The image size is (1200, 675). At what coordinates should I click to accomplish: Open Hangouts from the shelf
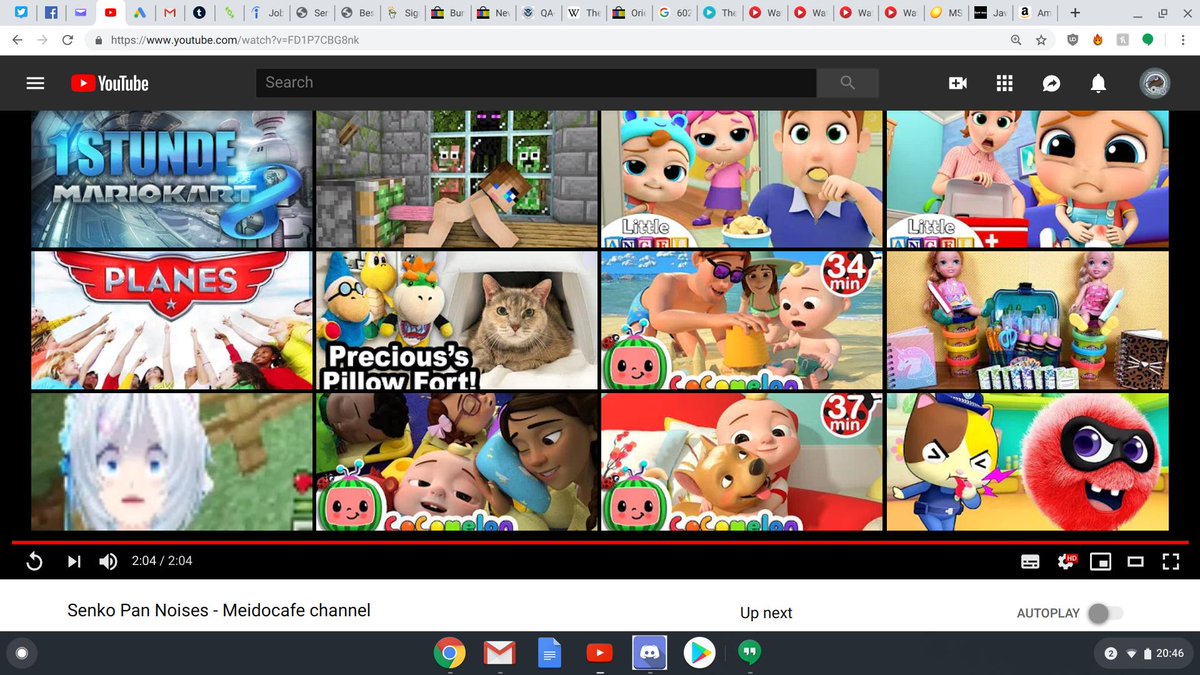(749, 654)
